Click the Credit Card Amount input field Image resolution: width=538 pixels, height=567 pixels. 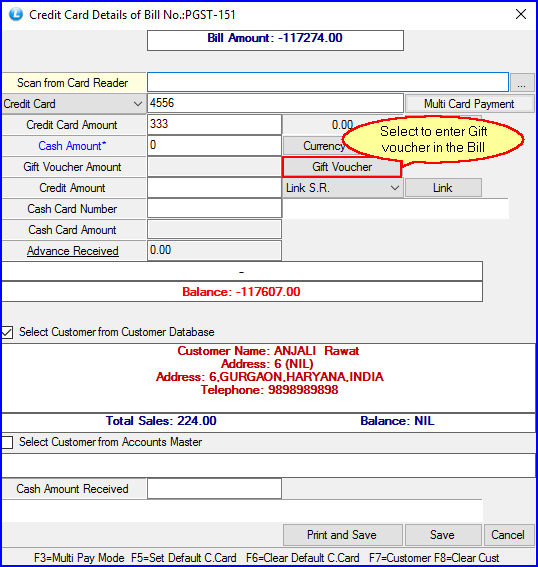coord(214,125)
